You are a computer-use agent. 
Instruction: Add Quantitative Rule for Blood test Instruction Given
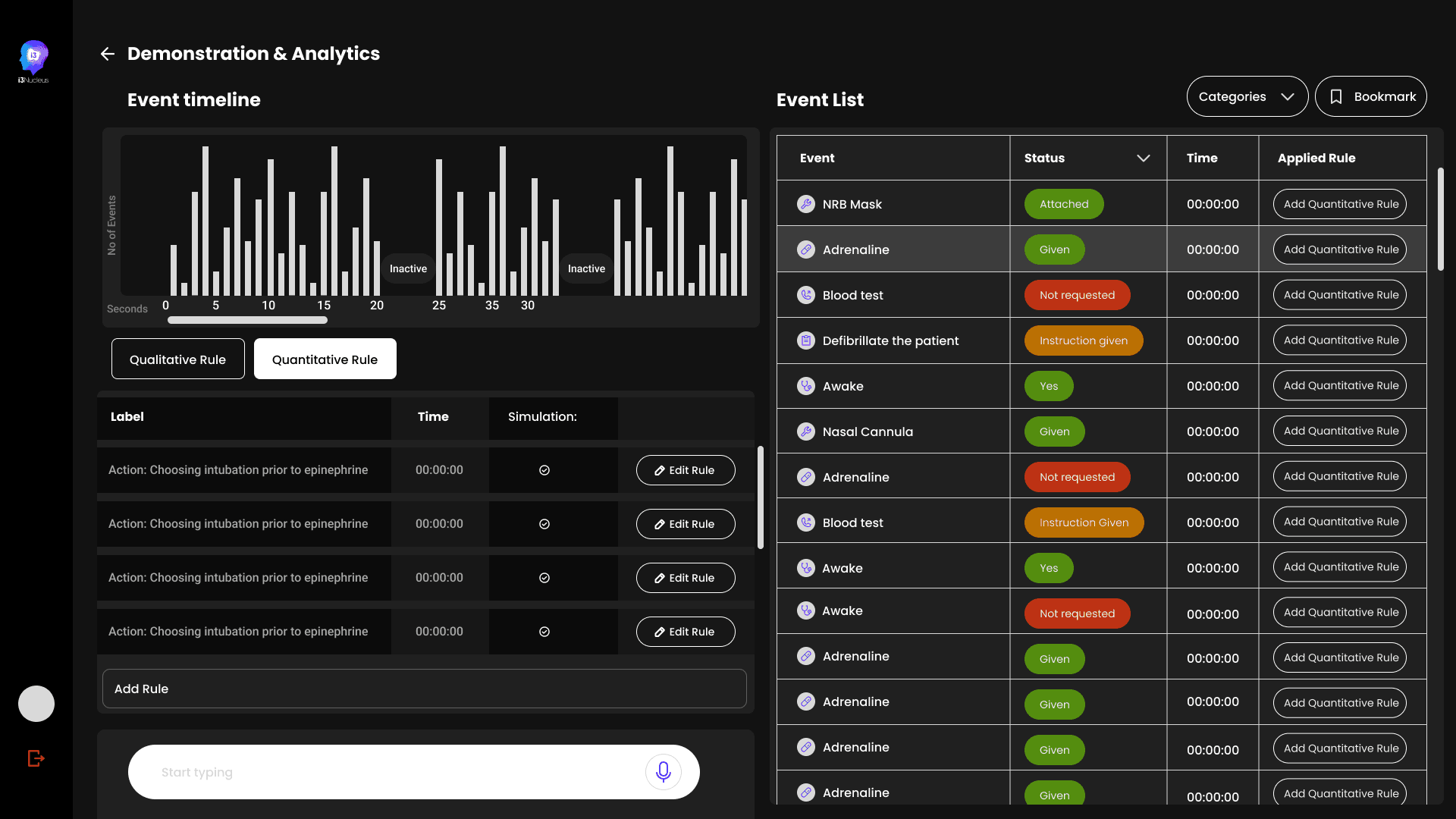pos(1340,522)
